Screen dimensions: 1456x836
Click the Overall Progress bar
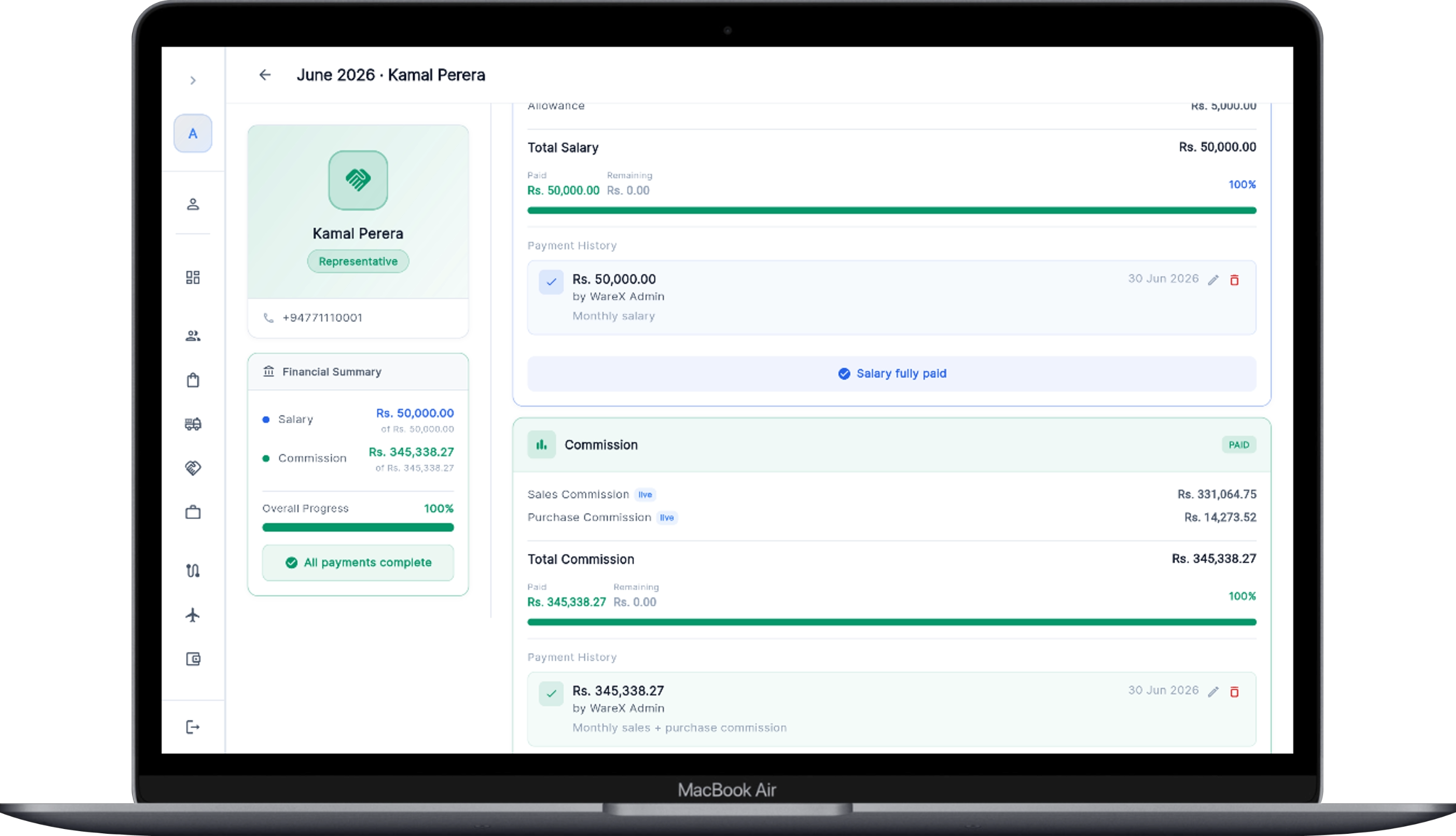(358, 527)
